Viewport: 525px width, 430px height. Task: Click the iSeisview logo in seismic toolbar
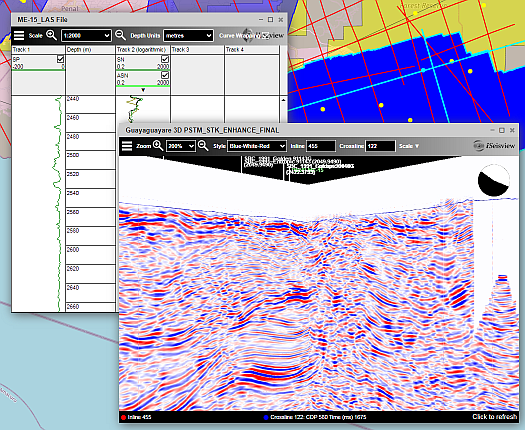(x=494, y=145)
